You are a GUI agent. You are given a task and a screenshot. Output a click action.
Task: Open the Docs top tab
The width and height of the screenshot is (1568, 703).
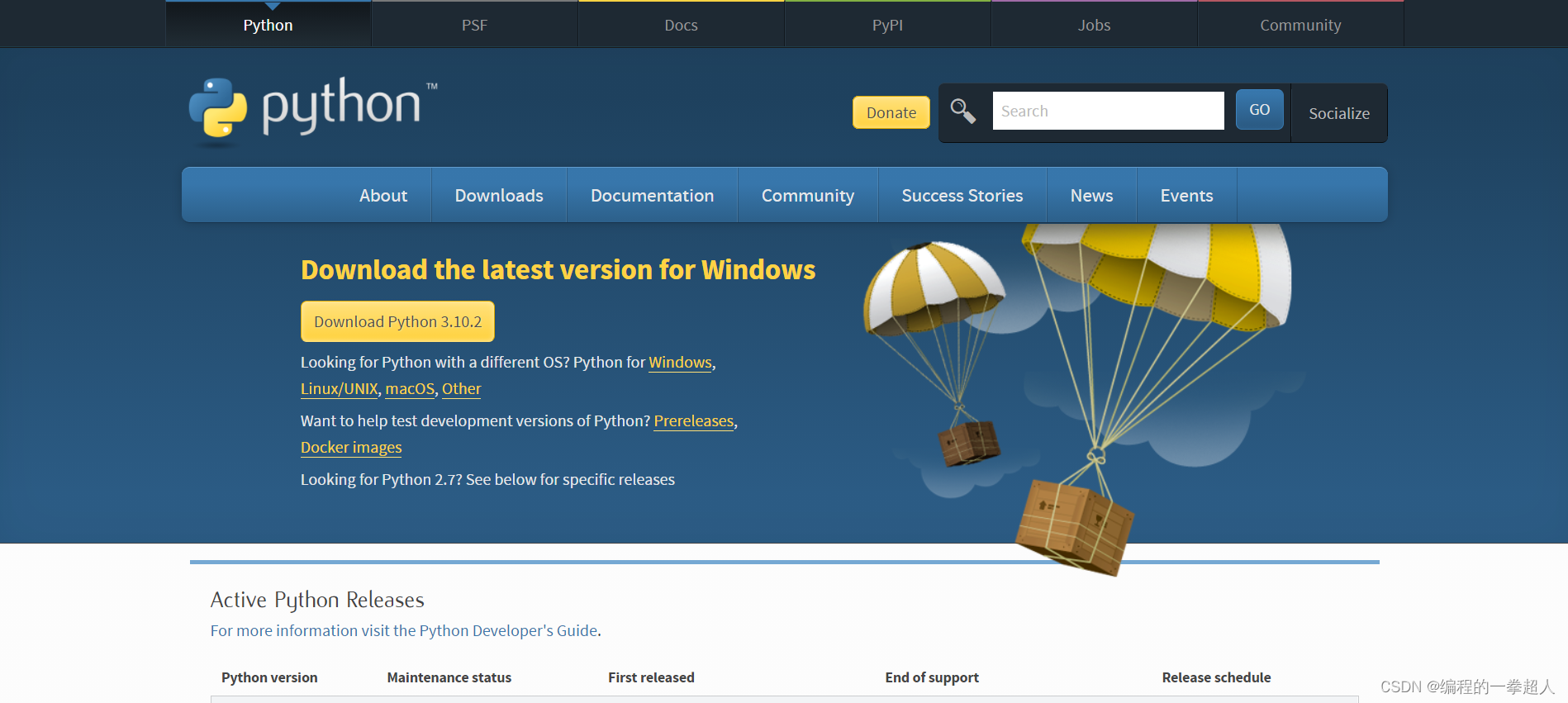point(682,25)
